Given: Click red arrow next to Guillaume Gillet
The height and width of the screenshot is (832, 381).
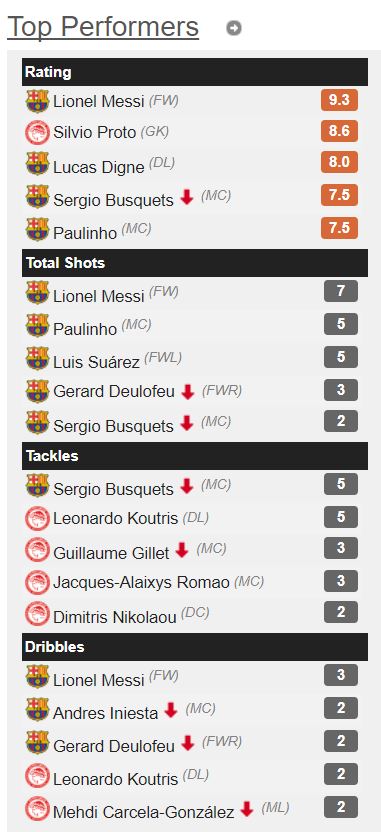Looking at the screenshot, I should [182, 550].
